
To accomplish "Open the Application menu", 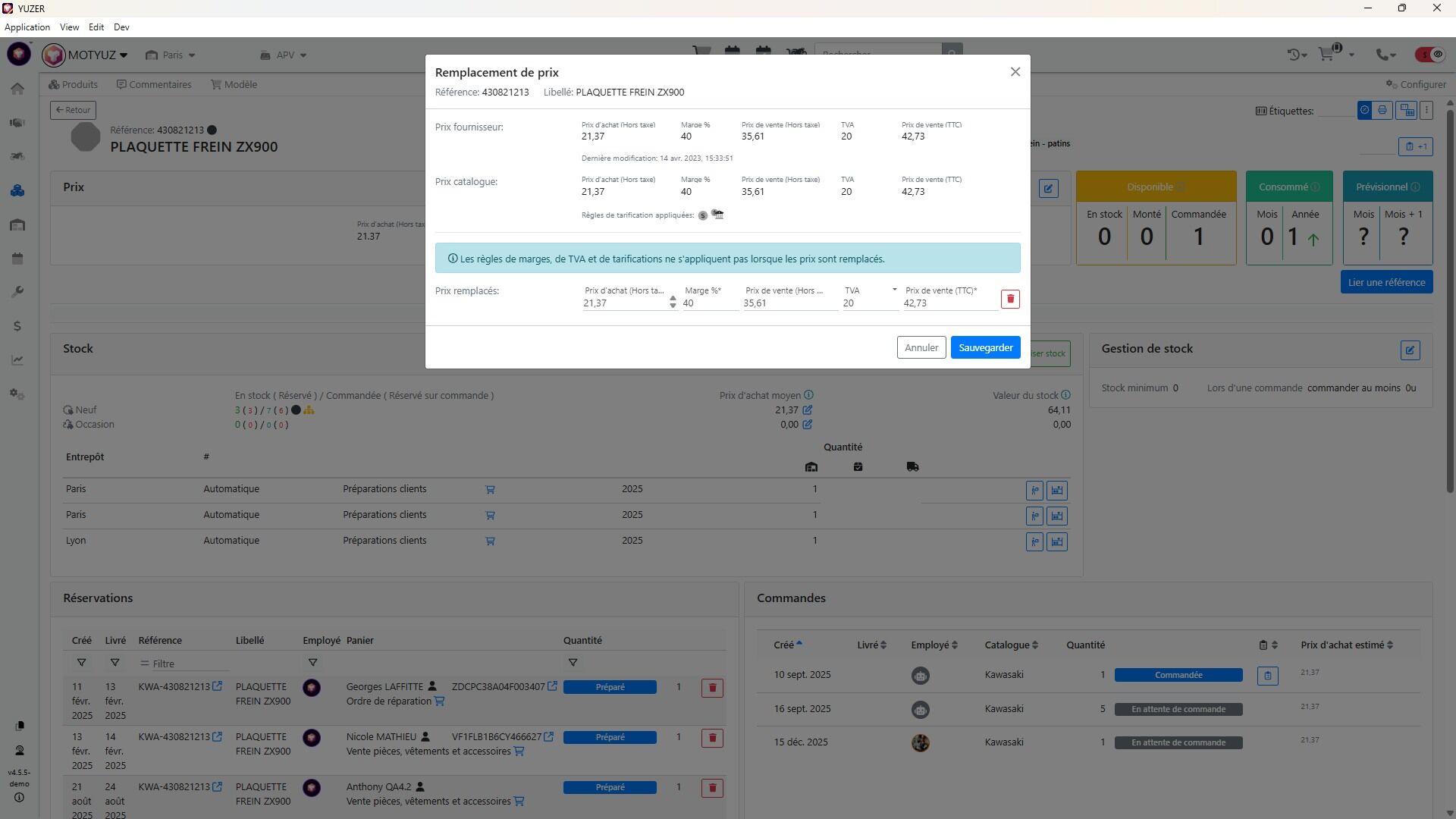I will click(27, 27).
